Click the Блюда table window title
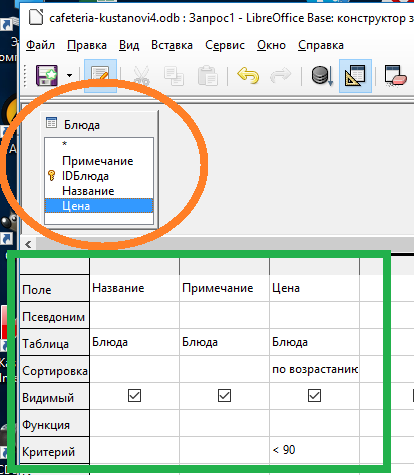Viewport: 414px width, 475px height. coord(82,125)
